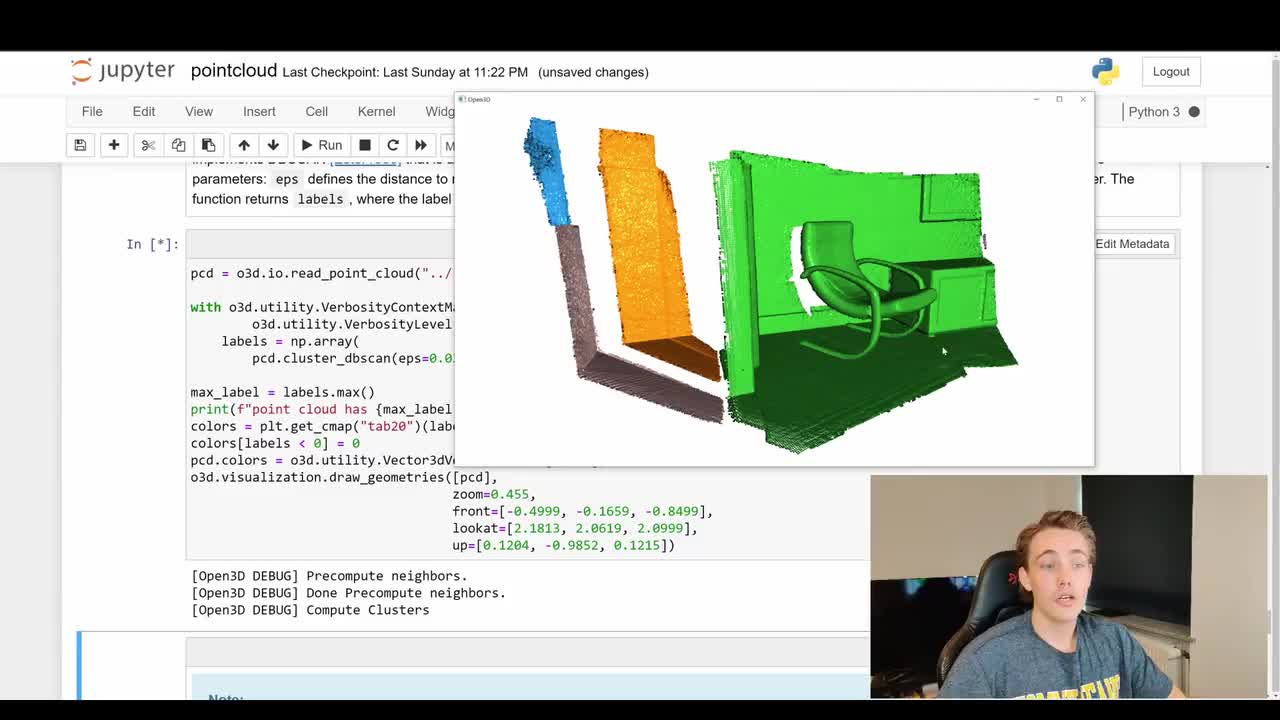Viewport: 1280px width, 720px height.
Task: Click the blue point cloud cluster
Action: tap(547, 170)
